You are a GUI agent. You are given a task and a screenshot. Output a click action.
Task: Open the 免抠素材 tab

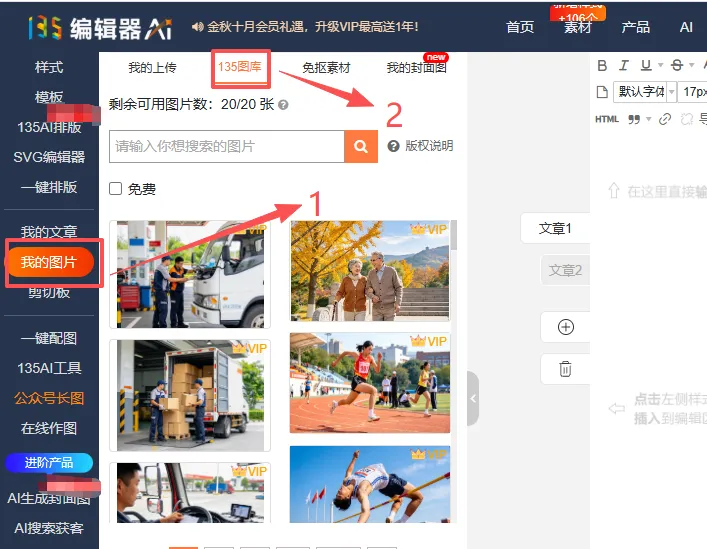pyautogui.click(x=326, y=68)
